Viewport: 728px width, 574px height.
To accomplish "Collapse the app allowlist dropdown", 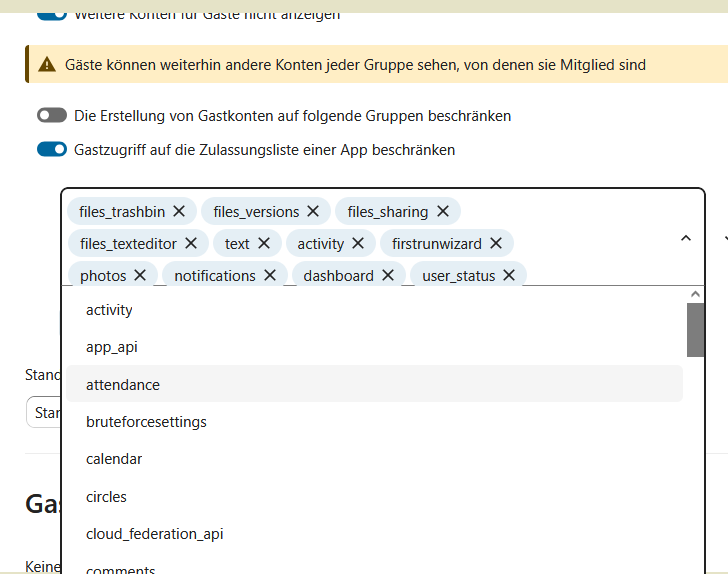I will pos(686,238).
